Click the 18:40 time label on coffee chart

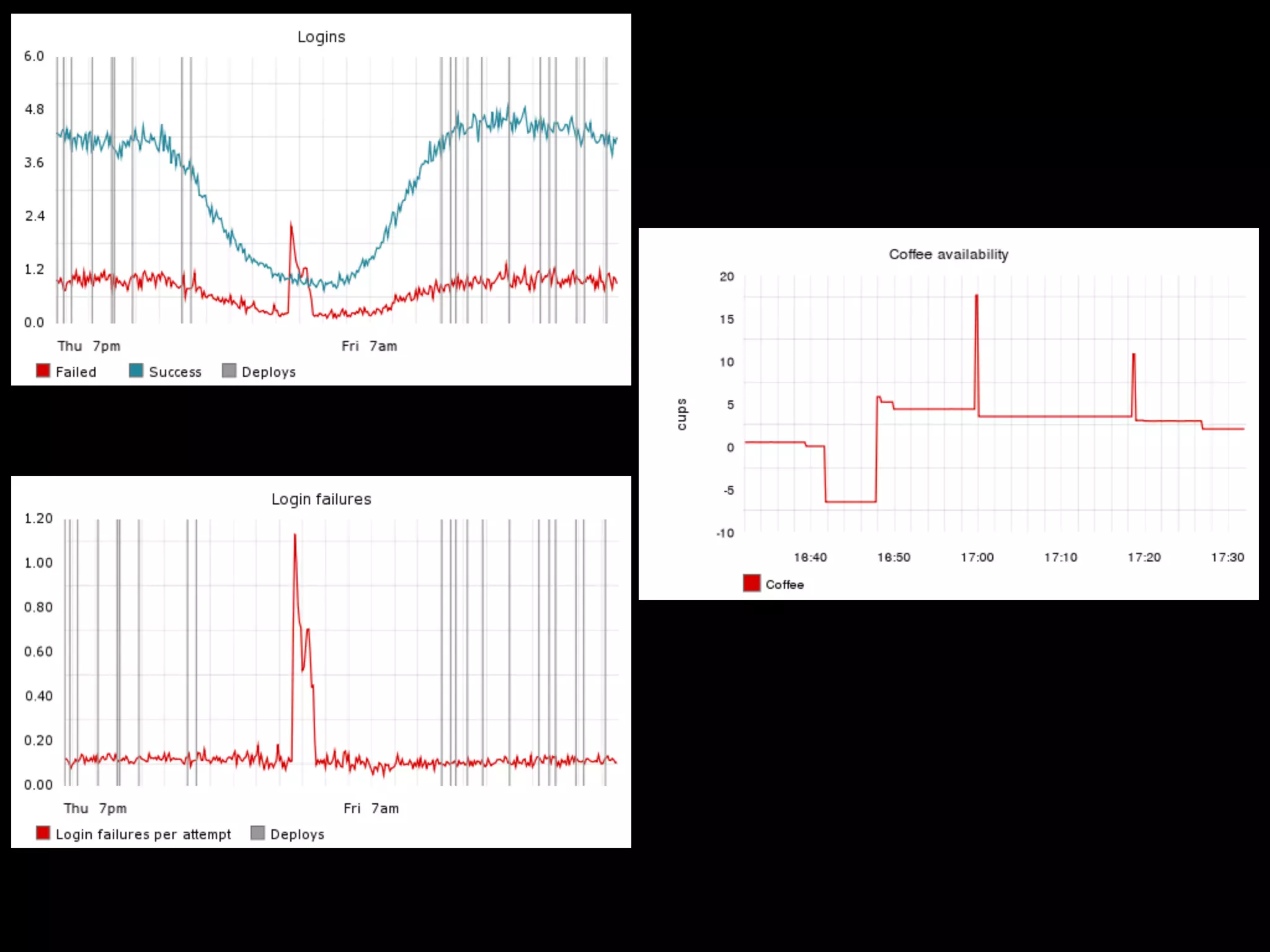pyautogui.click(x=810, y=557)
